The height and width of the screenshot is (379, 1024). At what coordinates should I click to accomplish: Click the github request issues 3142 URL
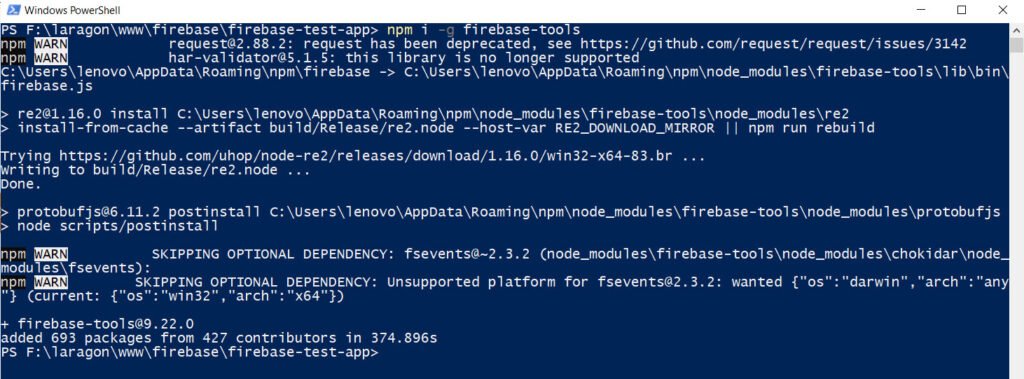click(773, 44)
